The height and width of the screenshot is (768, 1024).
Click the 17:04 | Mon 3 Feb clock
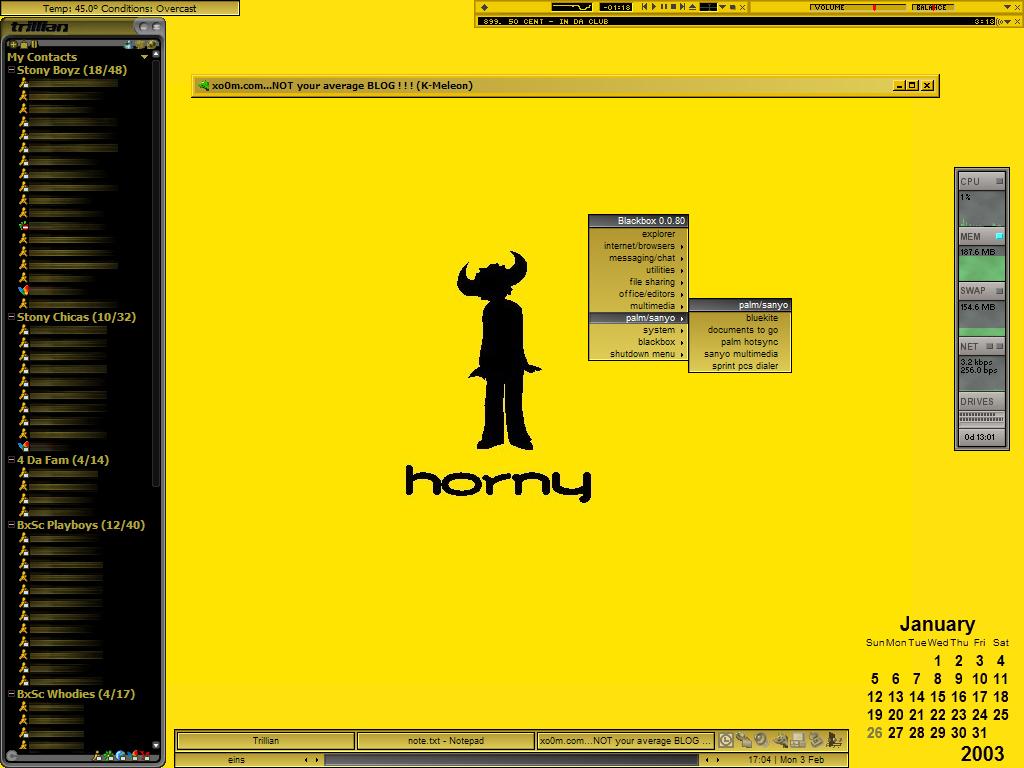pos(786,760)
